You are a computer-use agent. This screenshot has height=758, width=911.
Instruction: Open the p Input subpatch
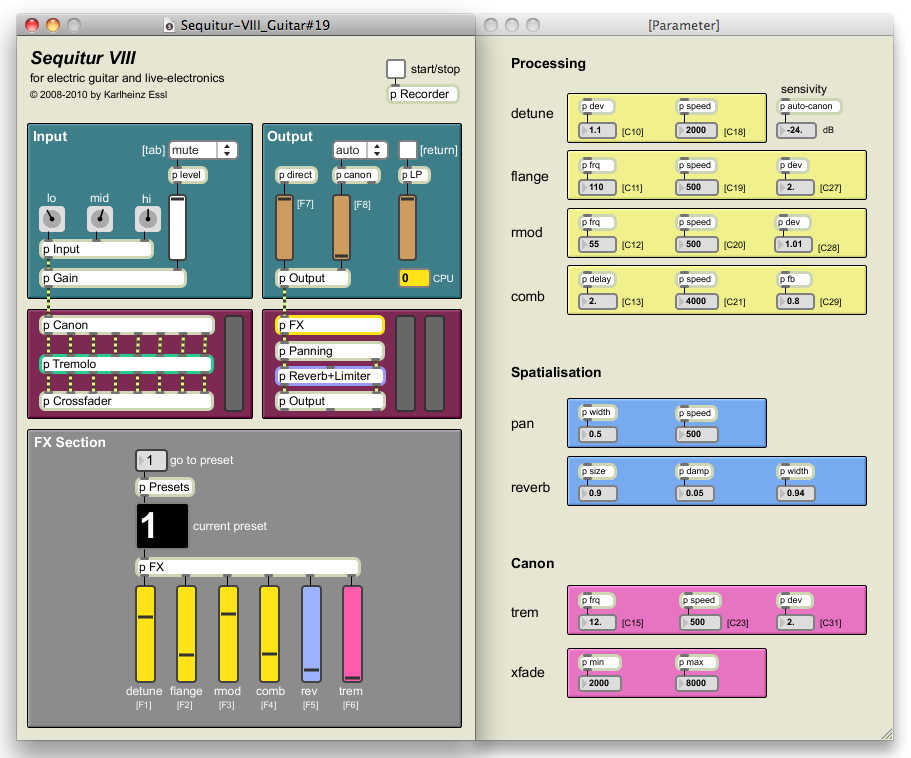[97, 249]
